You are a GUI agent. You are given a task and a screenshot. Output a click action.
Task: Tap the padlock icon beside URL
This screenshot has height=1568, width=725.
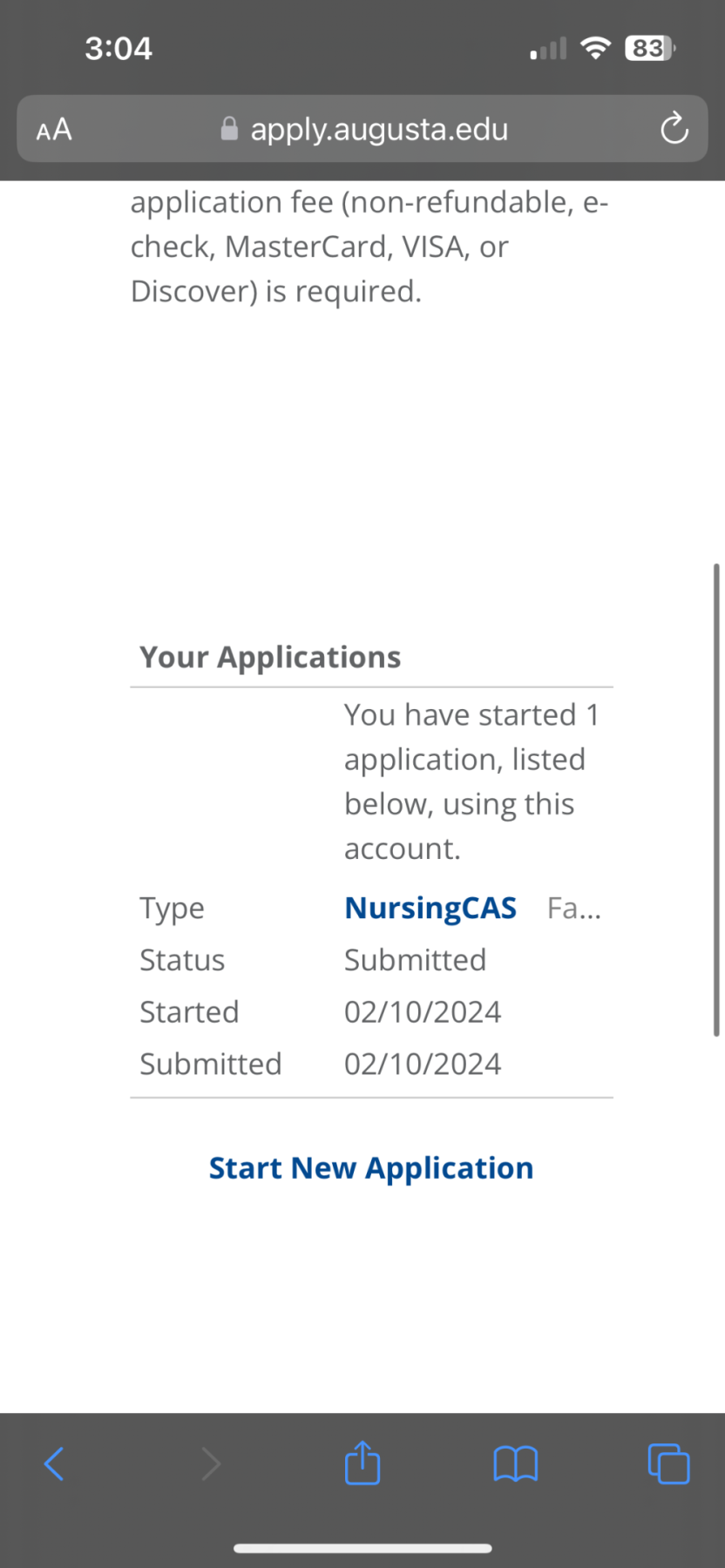coord(229,129)
